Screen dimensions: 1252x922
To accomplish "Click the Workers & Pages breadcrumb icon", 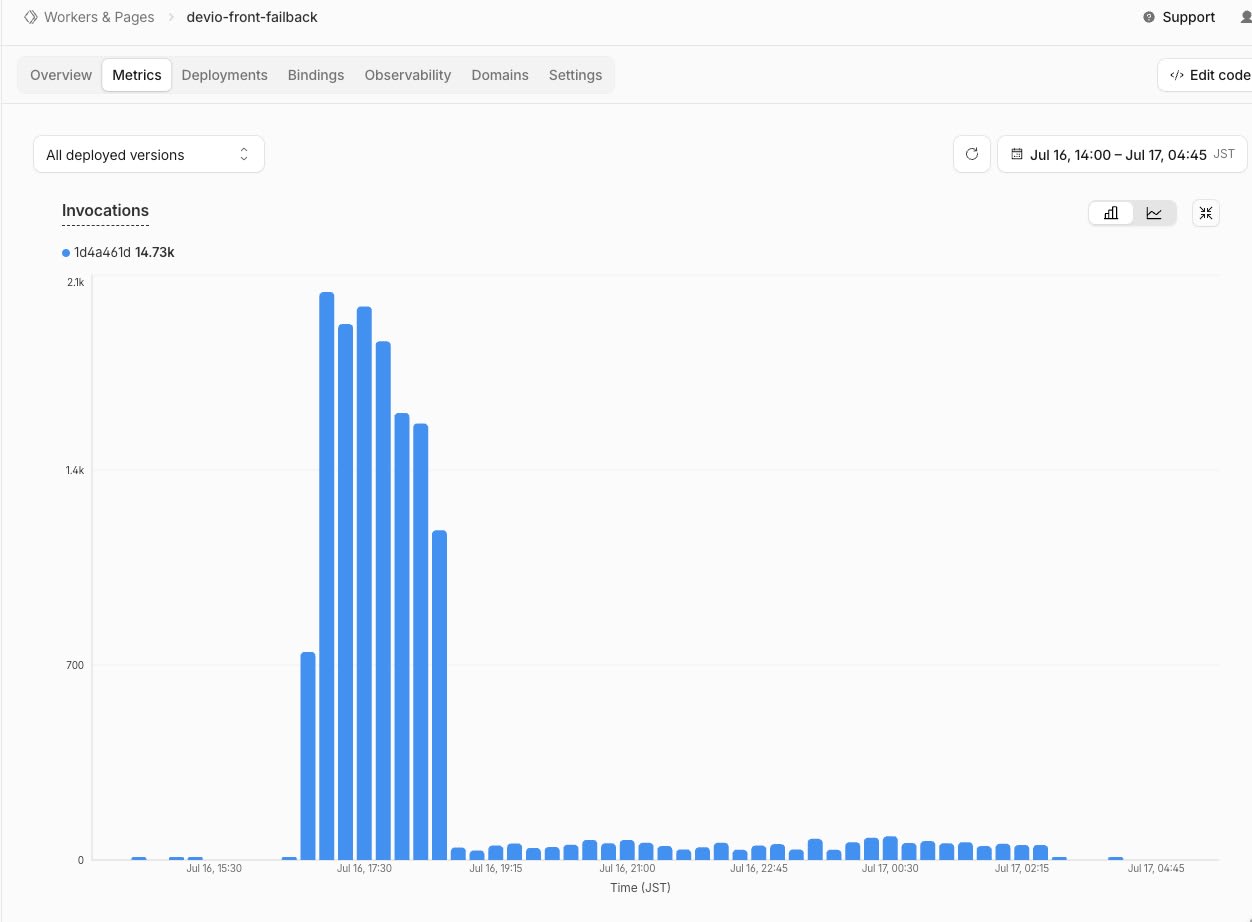I will 31,17.
